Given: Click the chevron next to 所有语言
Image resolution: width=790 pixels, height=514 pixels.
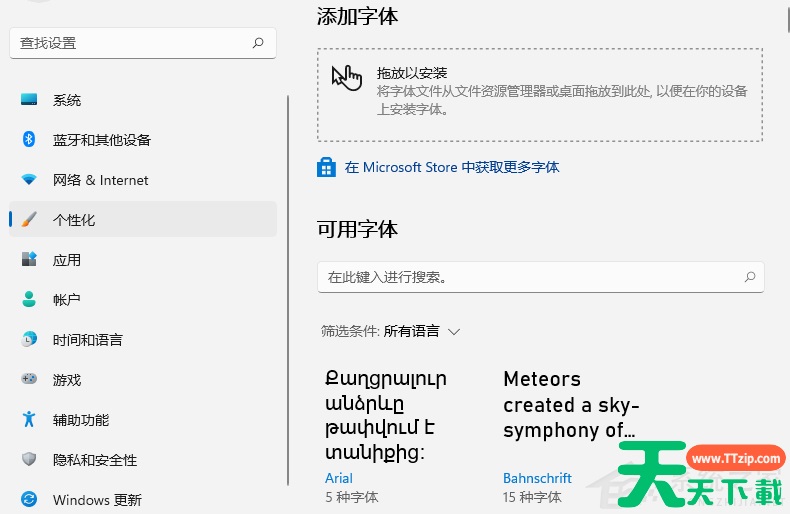Looking at the screenshot, I should click(454, 332).
